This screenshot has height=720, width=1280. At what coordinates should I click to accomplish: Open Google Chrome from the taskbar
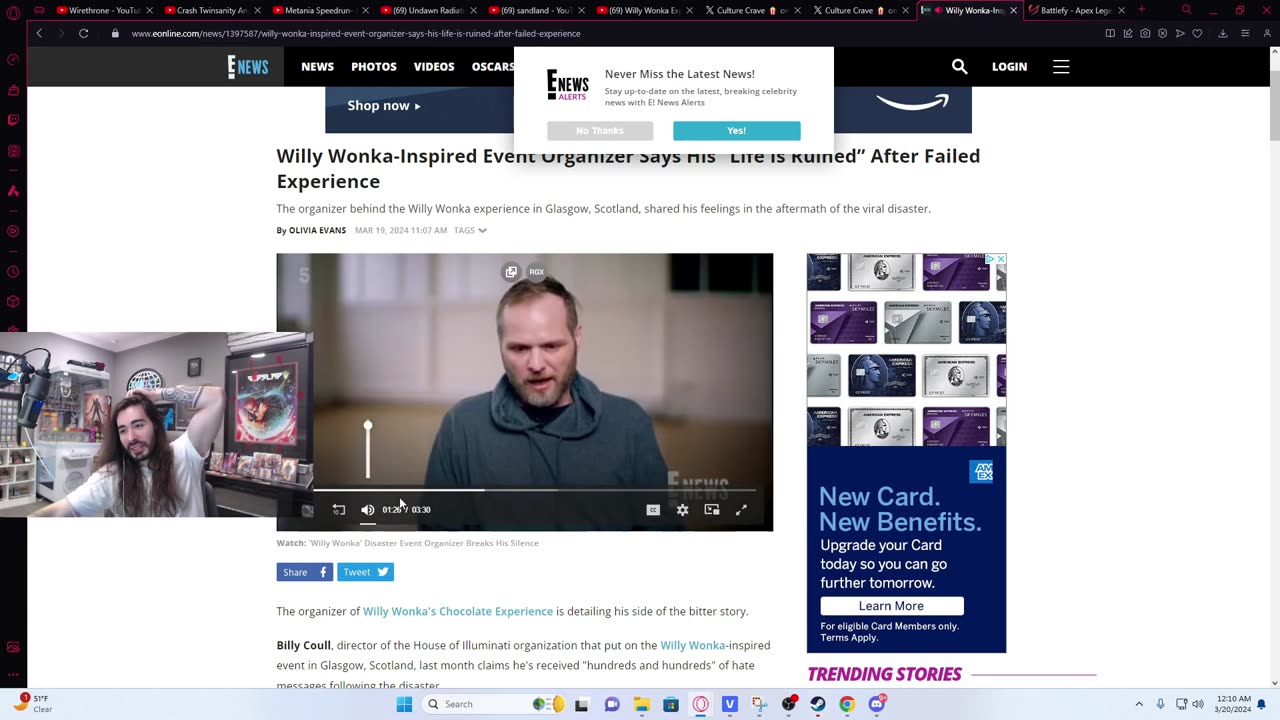point(847,704)
